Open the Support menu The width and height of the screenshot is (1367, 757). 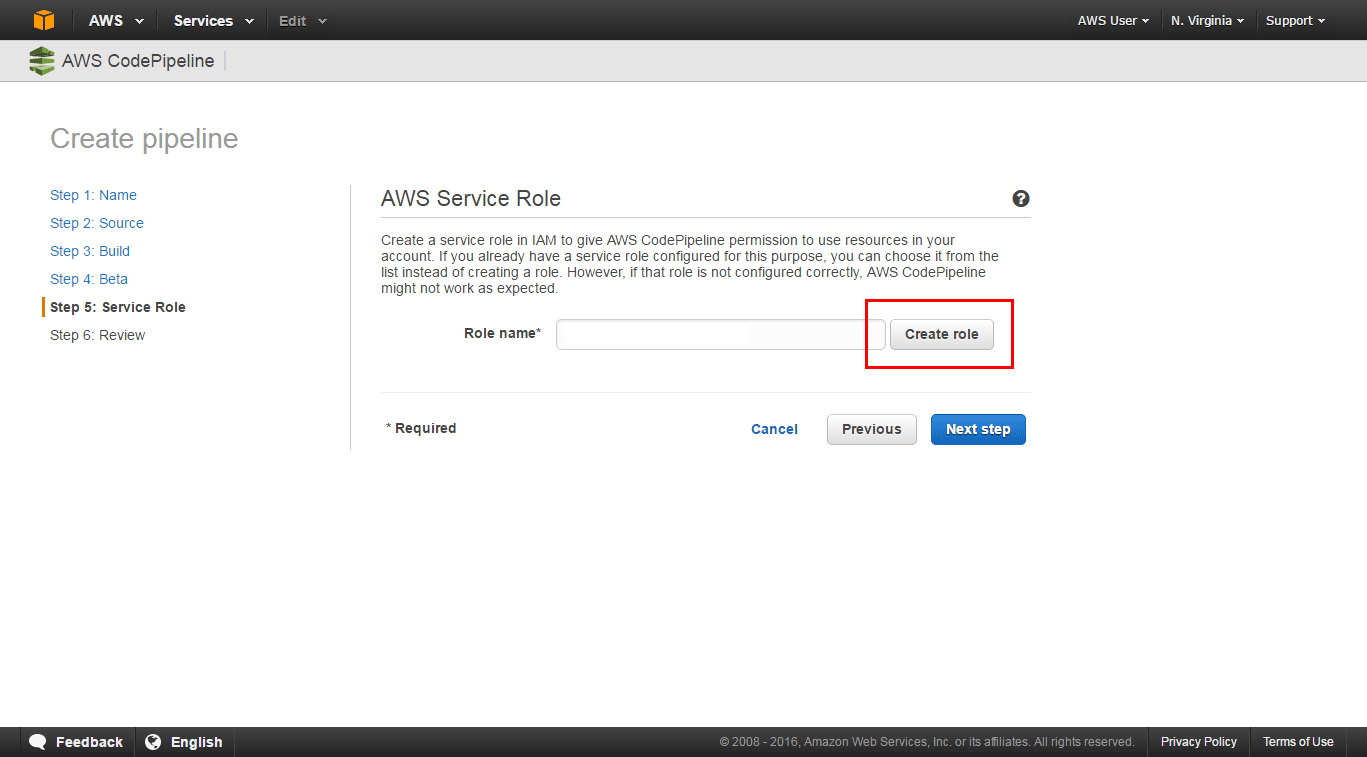coord(1295,20)
